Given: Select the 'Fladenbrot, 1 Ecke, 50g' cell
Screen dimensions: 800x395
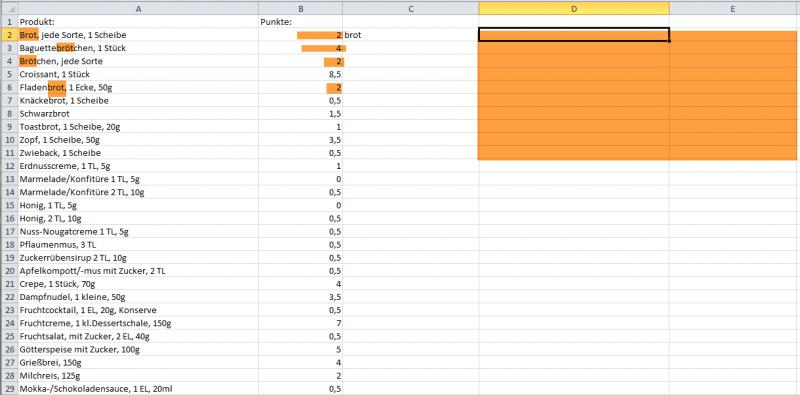Looking at the screenshot, I should (138, 87).
